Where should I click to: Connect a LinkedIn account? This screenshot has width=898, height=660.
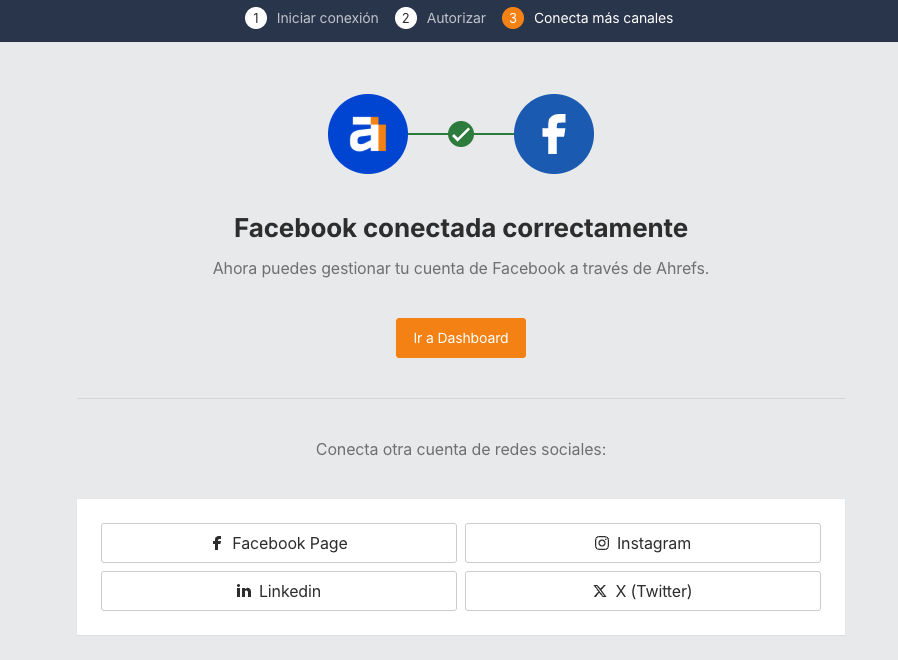coord(278,591)
